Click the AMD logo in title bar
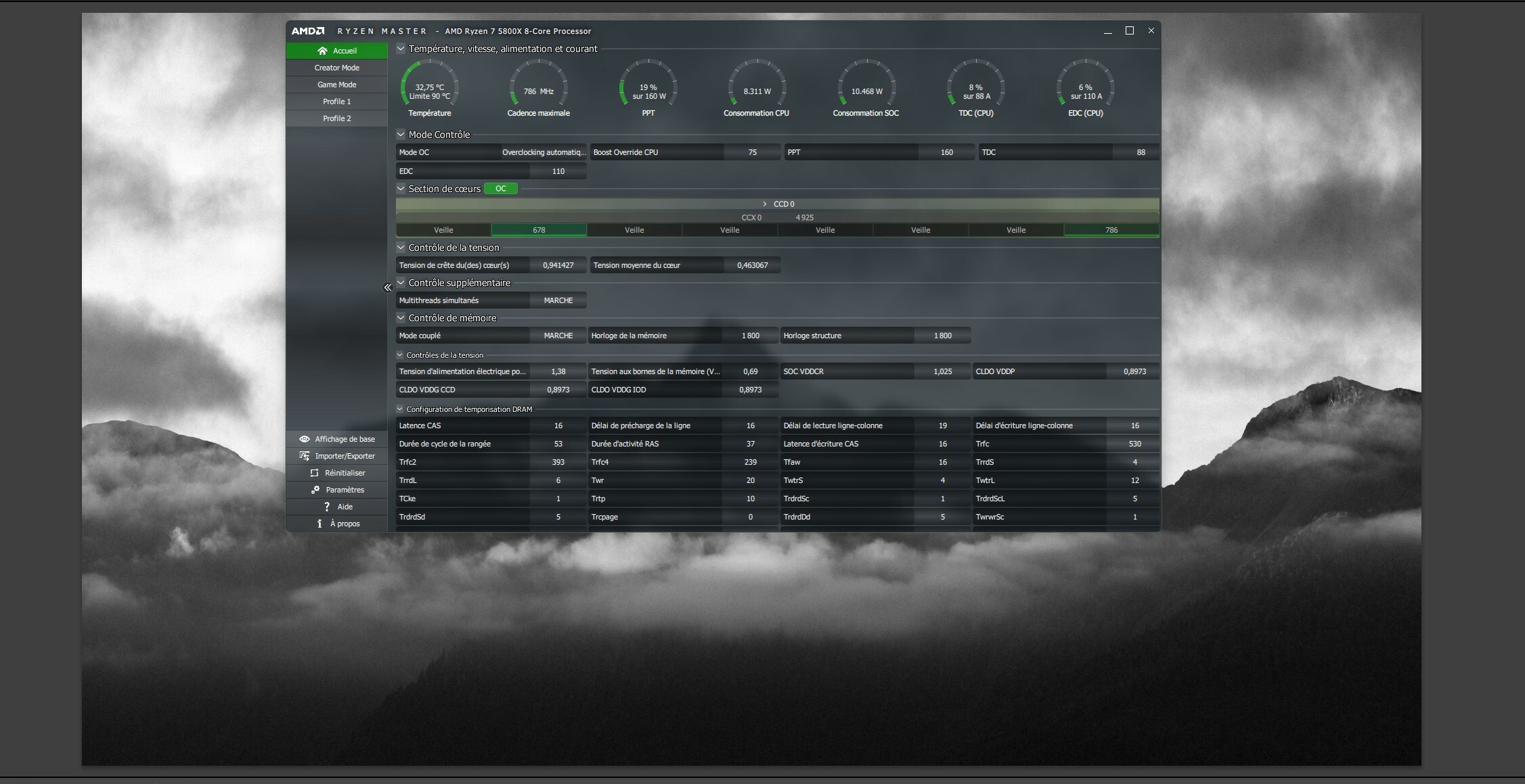1525x784 pixels. (308, 31)
